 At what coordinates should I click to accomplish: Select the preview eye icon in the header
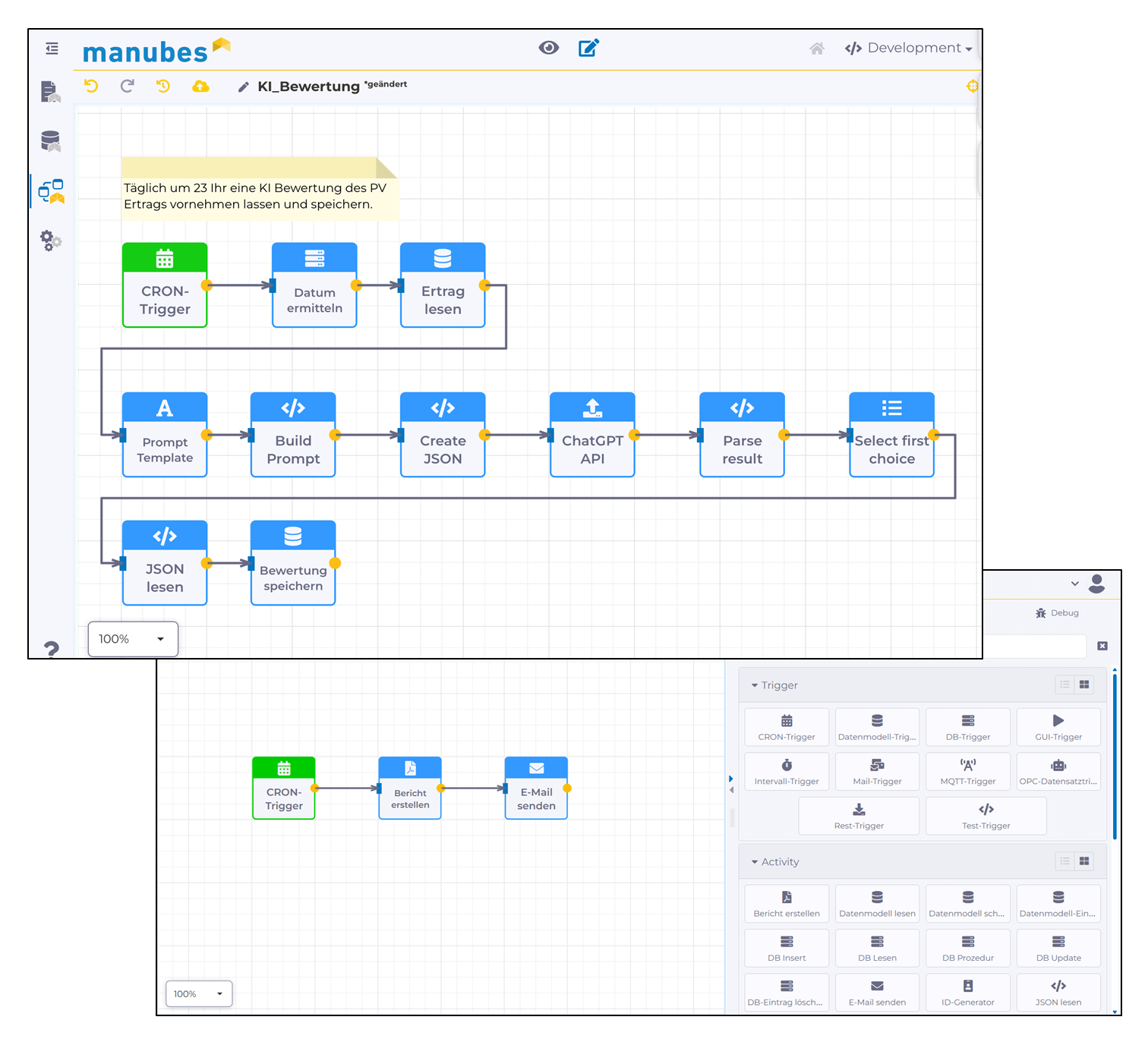549,47
